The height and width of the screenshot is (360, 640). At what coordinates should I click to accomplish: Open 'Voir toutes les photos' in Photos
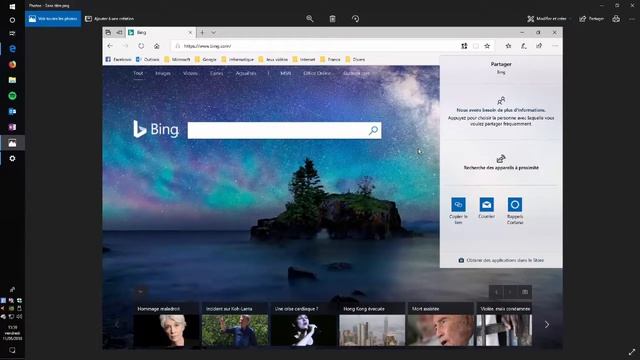coord(53,19)
